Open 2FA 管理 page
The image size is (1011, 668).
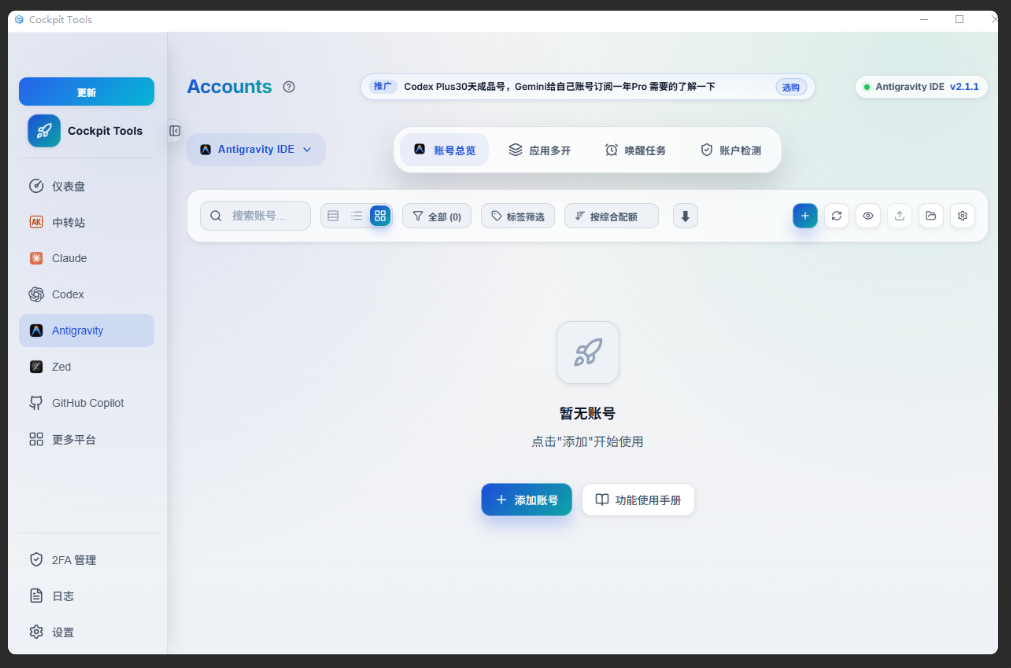pyautogui.click(x=86, y=560)
